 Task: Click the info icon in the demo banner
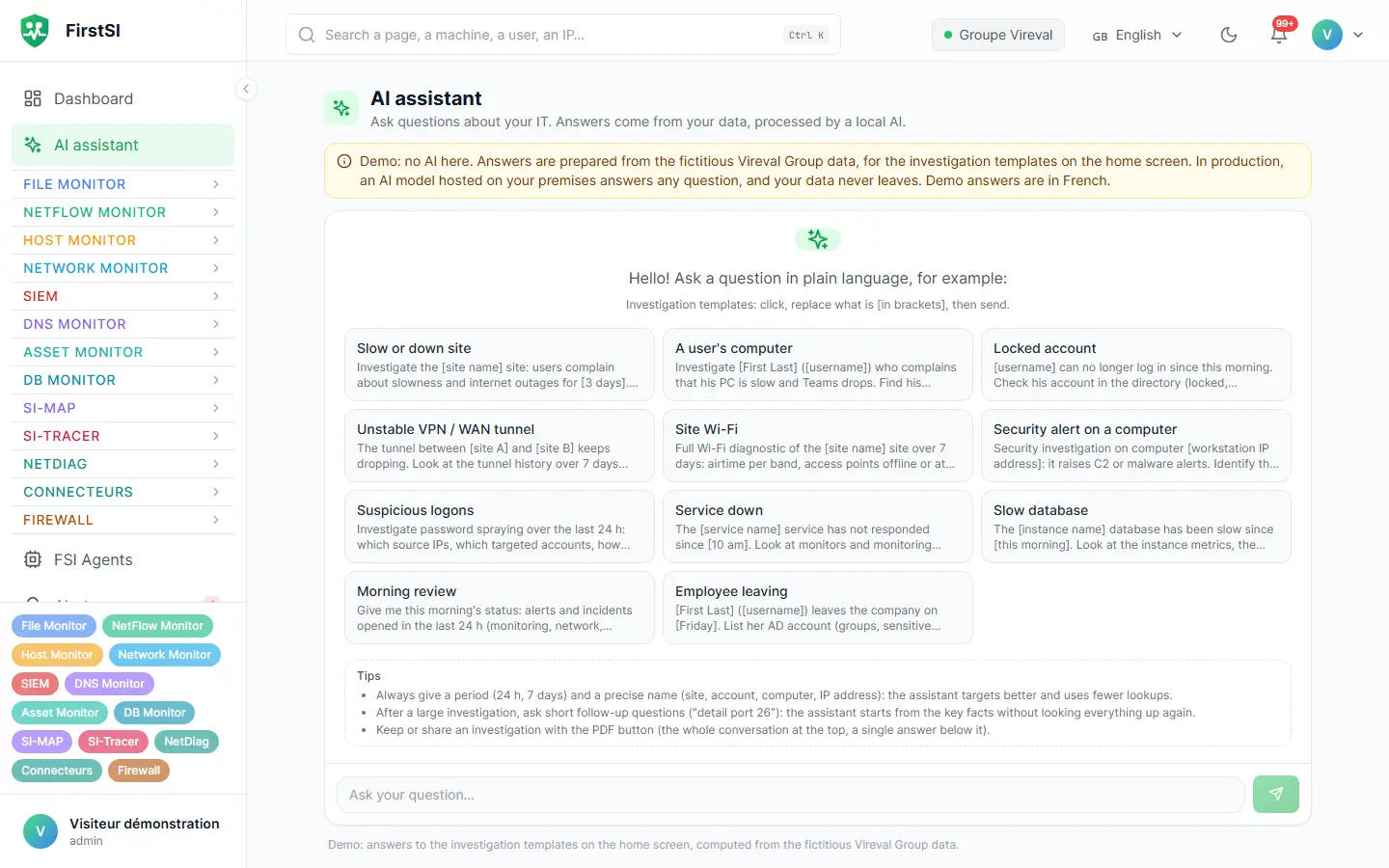pos(344,161)
